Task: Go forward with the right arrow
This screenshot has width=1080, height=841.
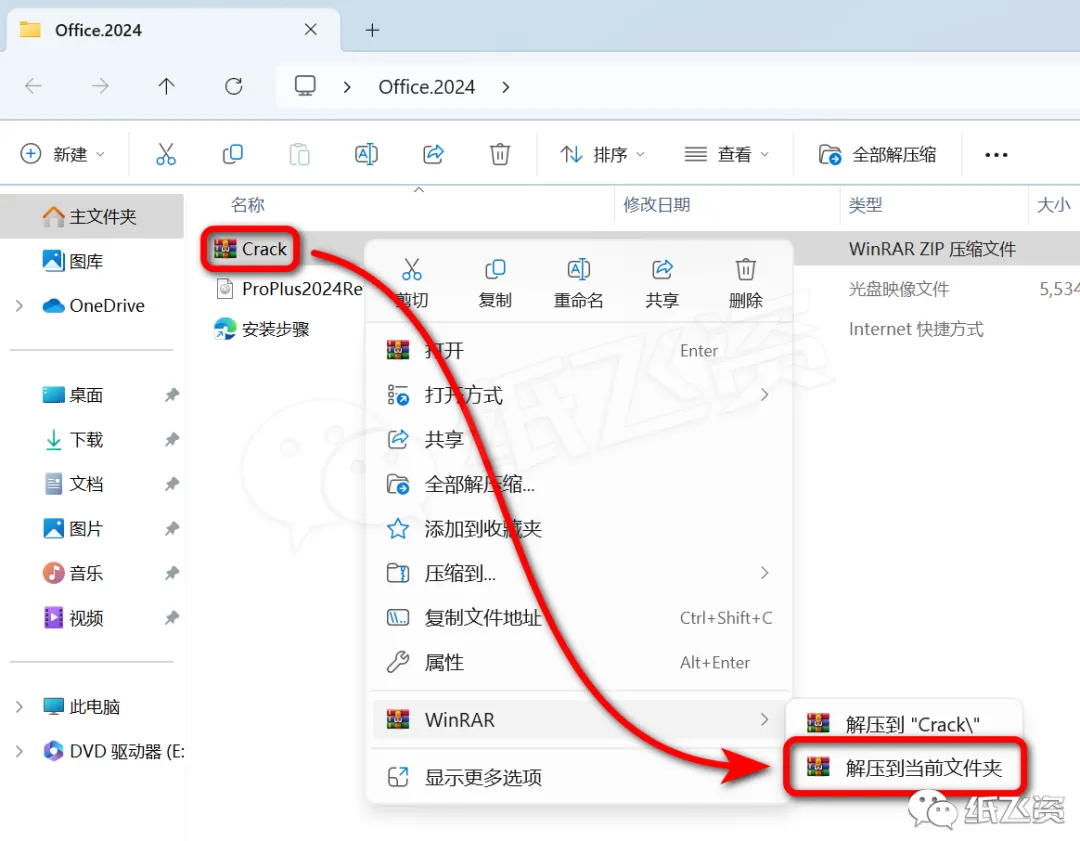Action: pyautogui.click(x=100, y=86)
